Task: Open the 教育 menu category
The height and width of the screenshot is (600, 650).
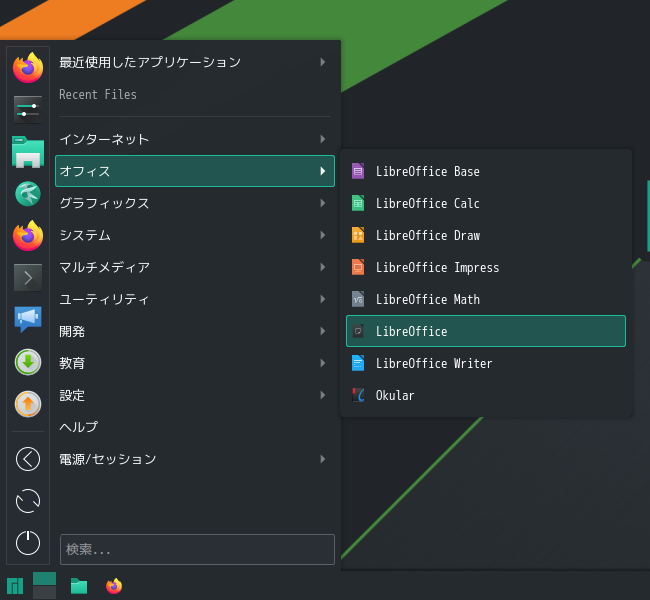Action: click(195, 363)
